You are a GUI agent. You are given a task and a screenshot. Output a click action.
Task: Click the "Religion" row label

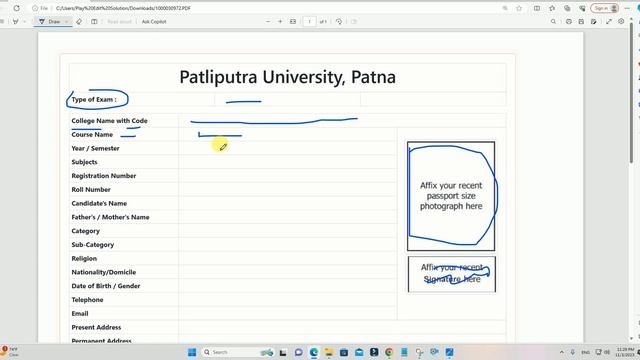coord(84,259)
